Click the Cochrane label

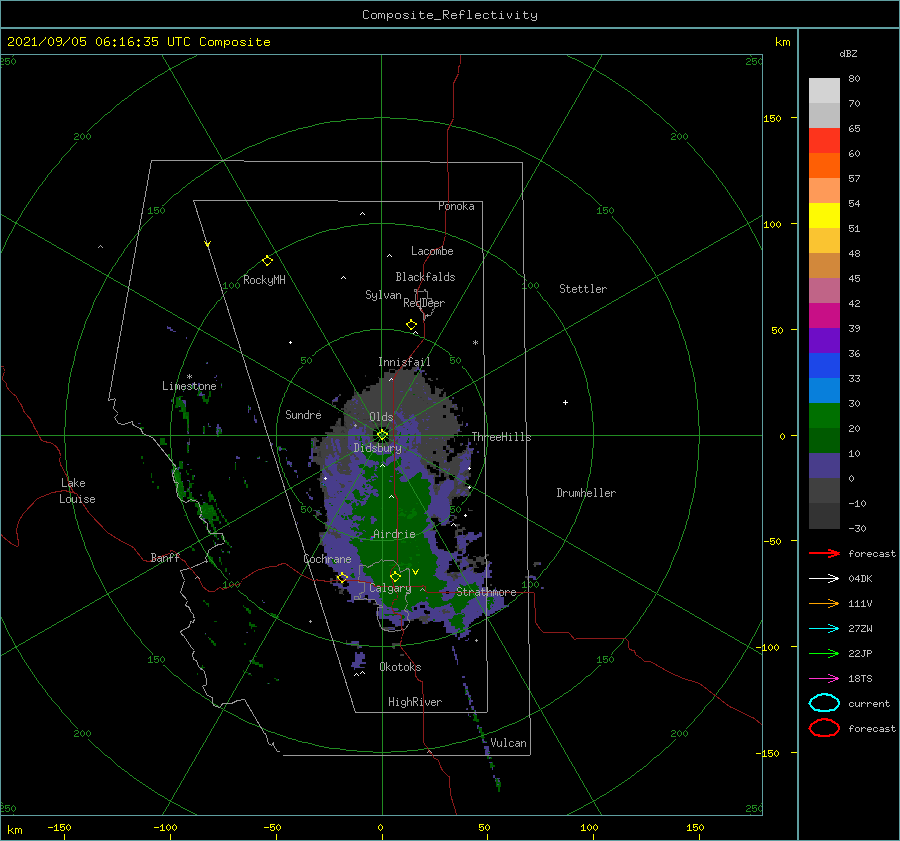point(327,559)
